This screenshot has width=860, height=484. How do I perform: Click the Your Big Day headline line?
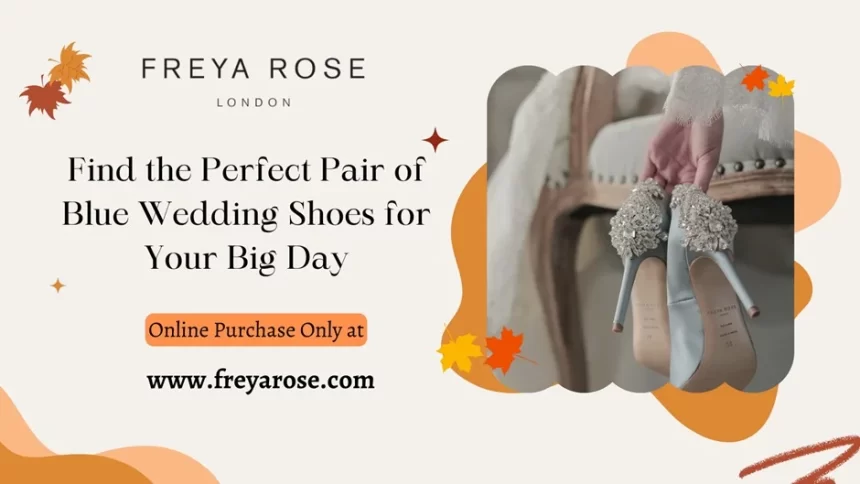(246, 257)
